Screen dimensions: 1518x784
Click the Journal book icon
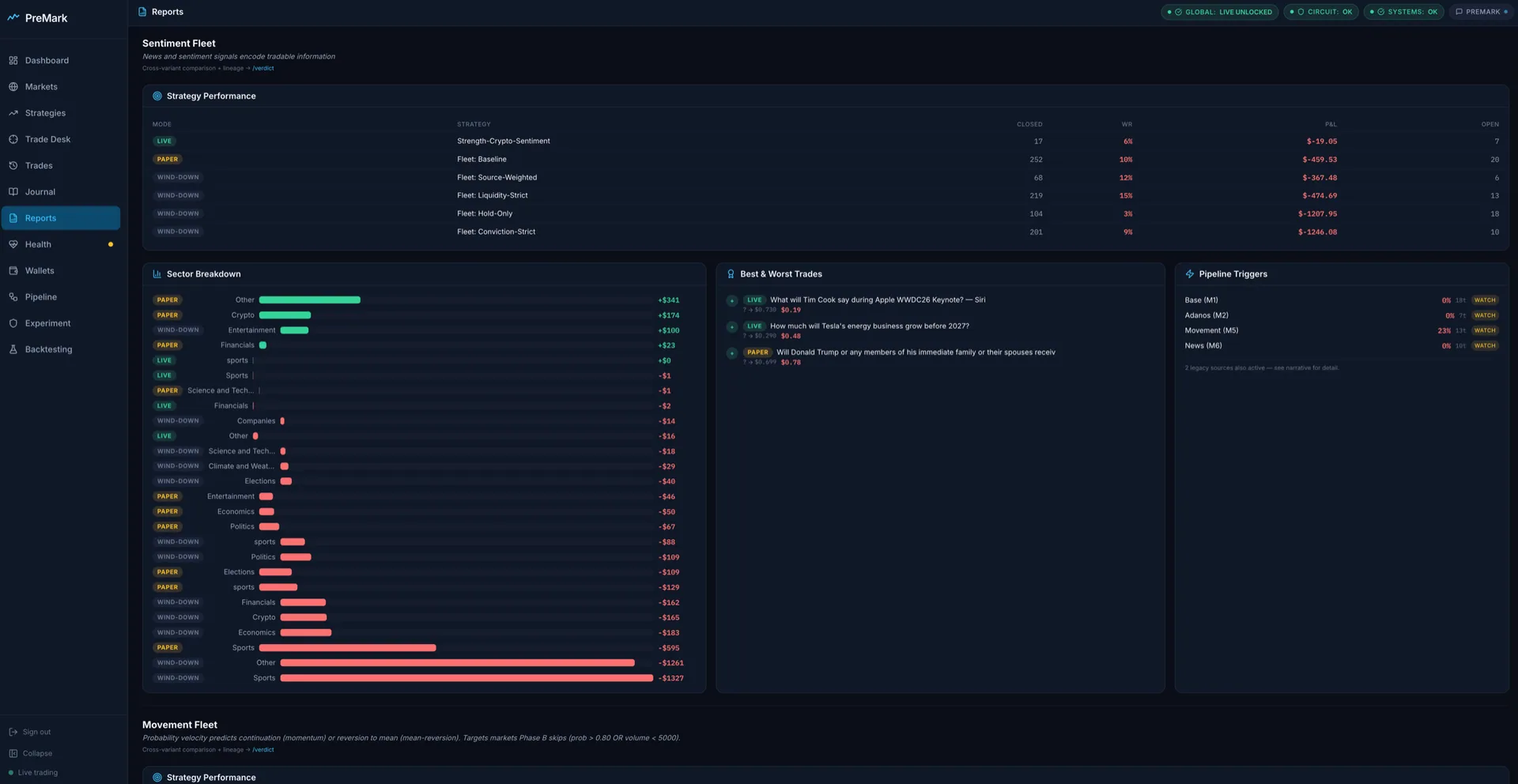click(13, 191)
